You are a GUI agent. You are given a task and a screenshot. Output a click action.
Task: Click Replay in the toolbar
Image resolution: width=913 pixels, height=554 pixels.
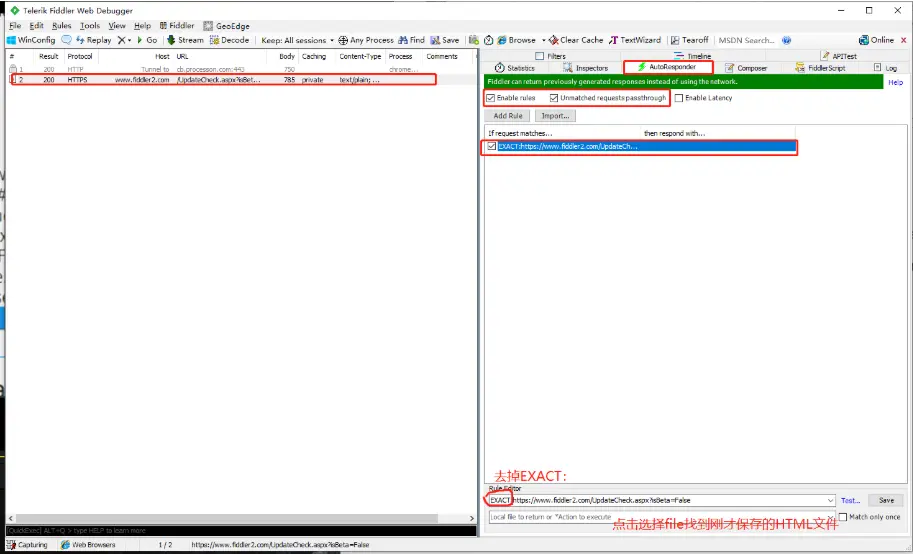pyautogui.click(x=94, y=40)
